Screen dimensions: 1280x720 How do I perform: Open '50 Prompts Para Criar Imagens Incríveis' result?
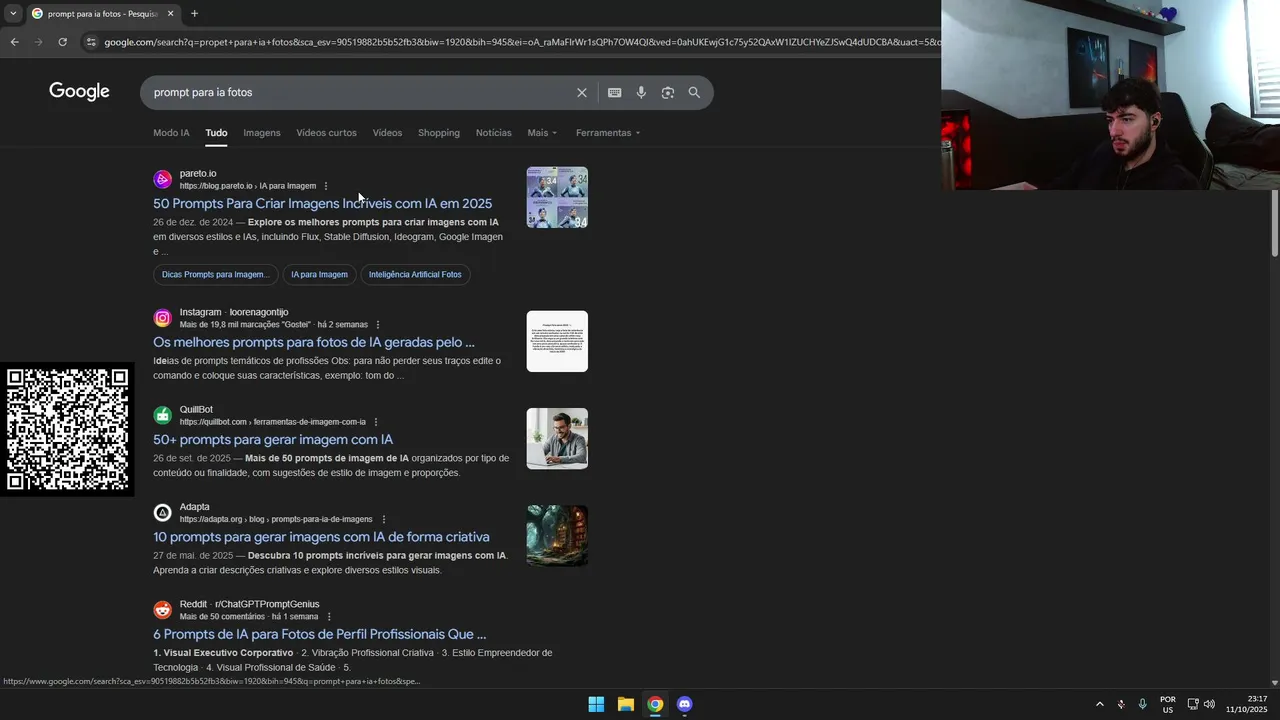point(322,204)
